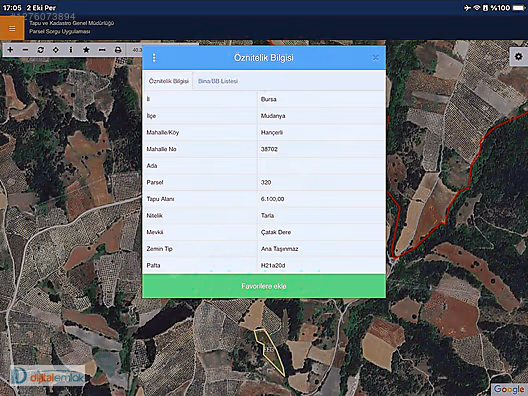Viewport: 528px width, 396px height.
Task: Click the Mahalle/Köy label
Action: [x=163, y=133]
